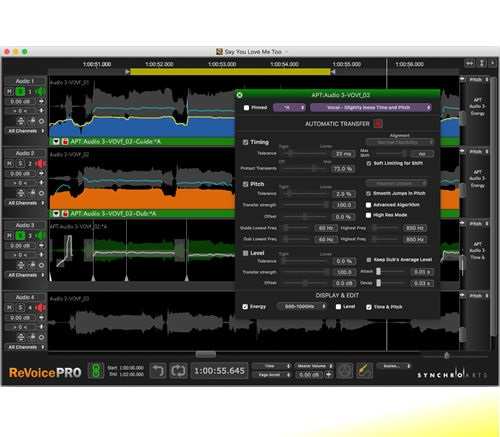The width and height of the screenshot is (500, 437).
Task: Click the yellow playback range bar
Action: pyautogui.click(x=230, y=72)
